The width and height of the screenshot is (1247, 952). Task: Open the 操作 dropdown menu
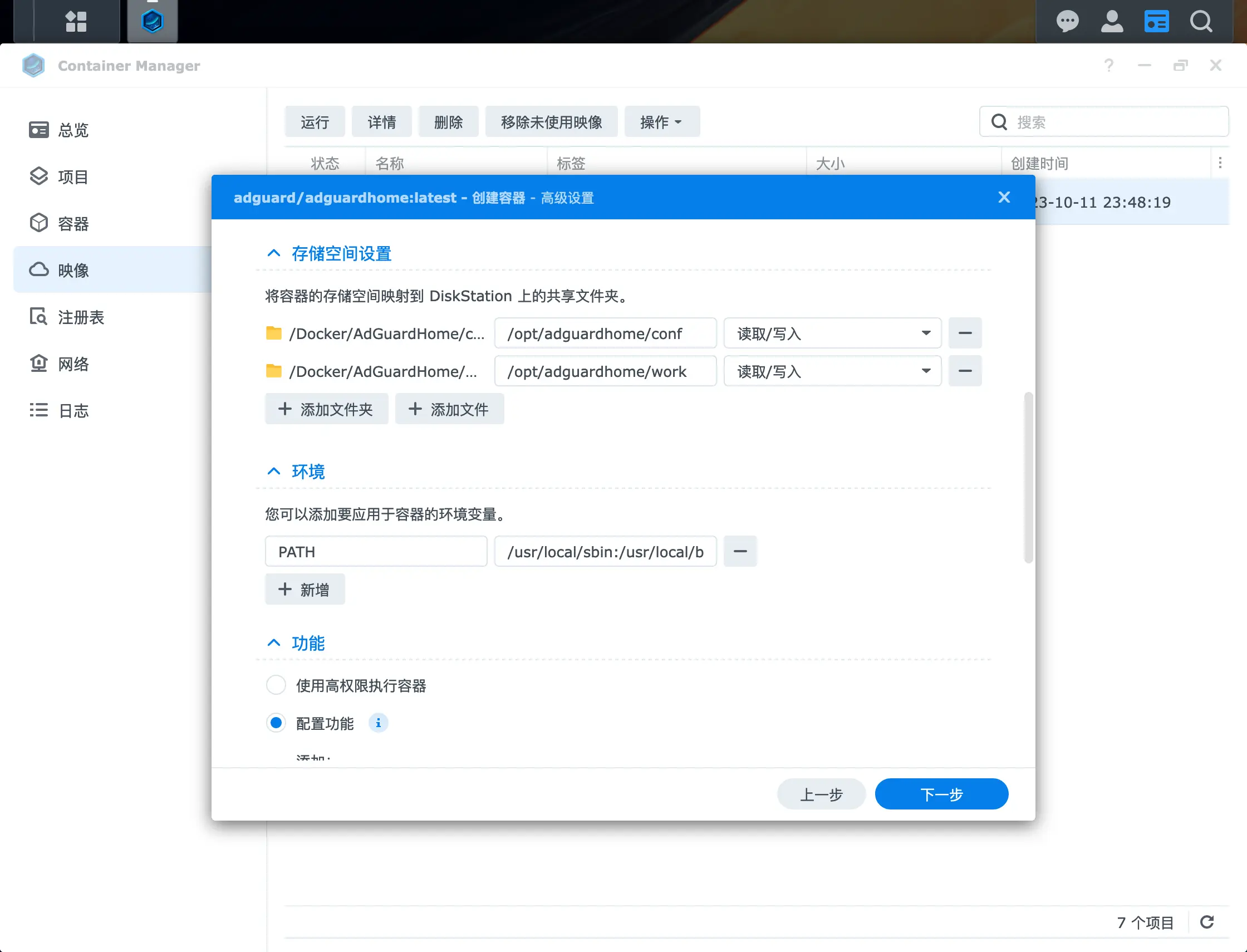coord(662,122)
